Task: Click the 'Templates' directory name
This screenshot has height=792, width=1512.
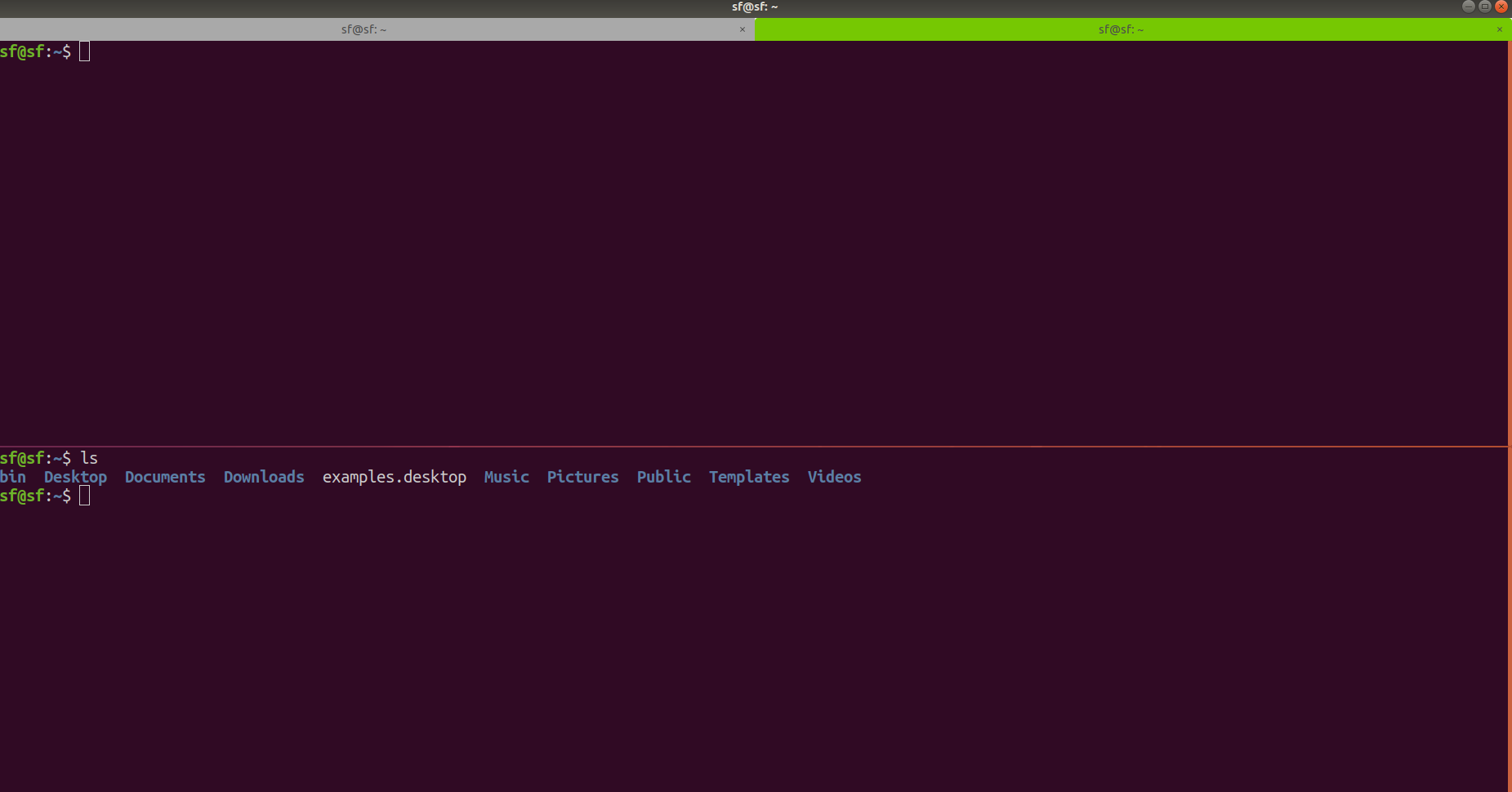Action: pyautogui.click(x=749, y=478)
